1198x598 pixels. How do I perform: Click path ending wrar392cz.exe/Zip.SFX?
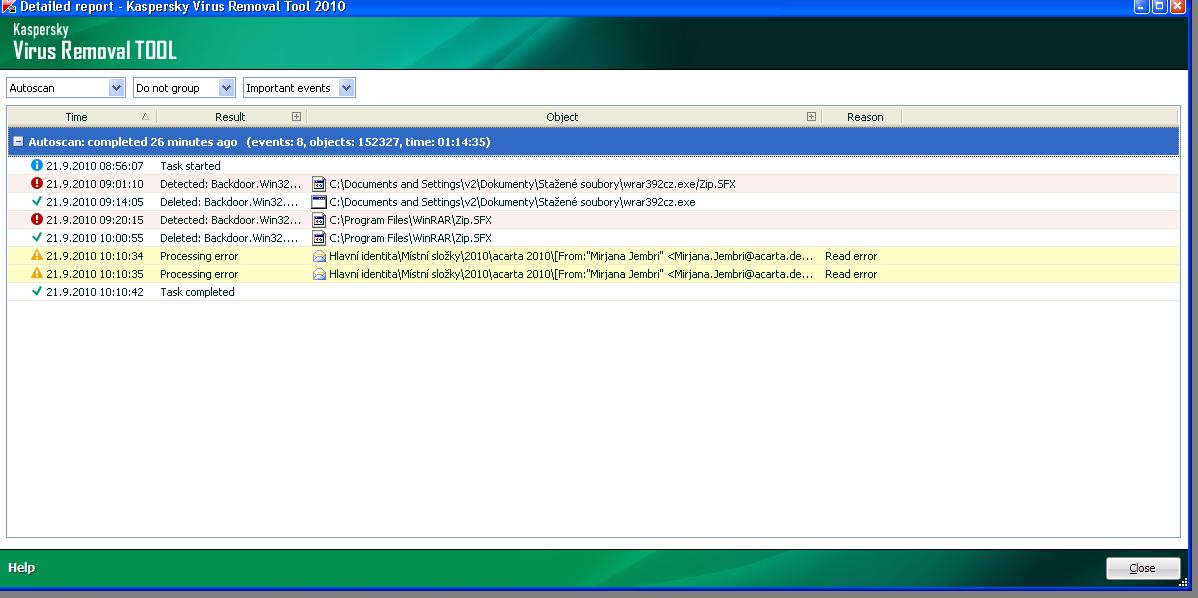coord(533,184)
